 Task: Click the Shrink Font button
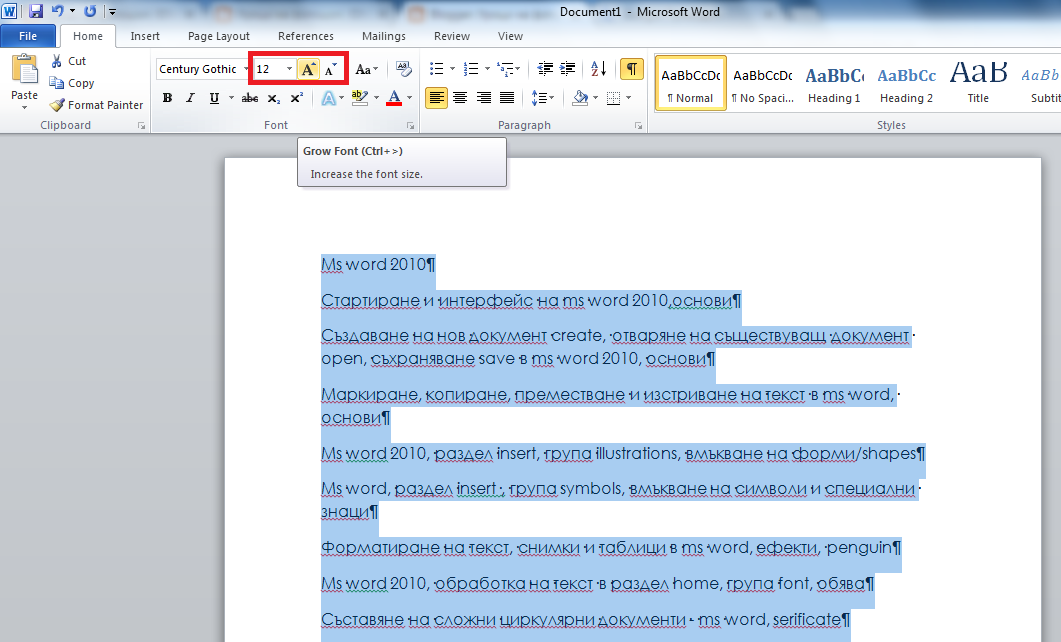pyautogui.click(x=330, y=69)
